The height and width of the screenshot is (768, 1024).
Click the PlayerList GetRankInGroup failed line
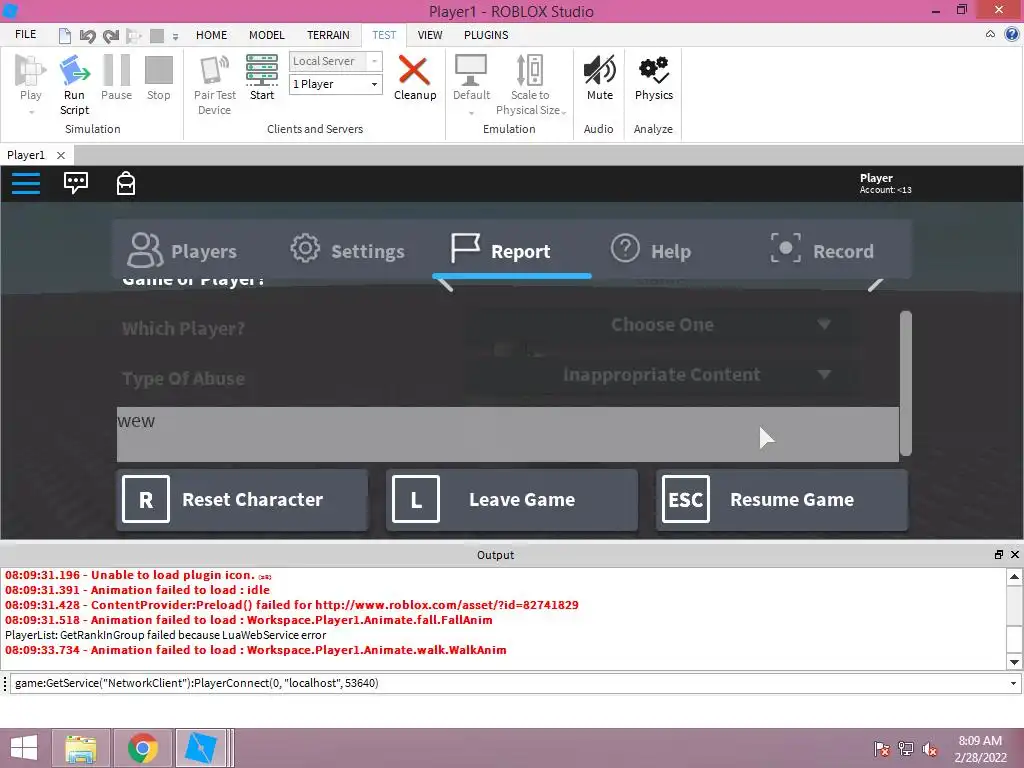pos(165,635)
